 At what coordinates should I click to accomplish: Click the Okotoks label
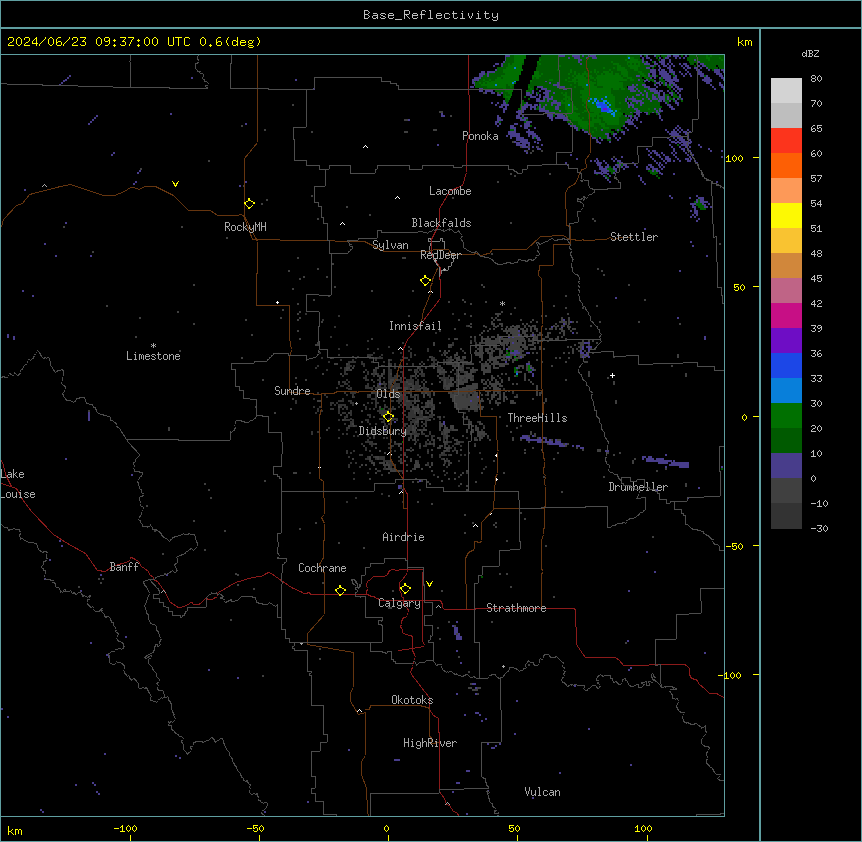pos(412,700)
